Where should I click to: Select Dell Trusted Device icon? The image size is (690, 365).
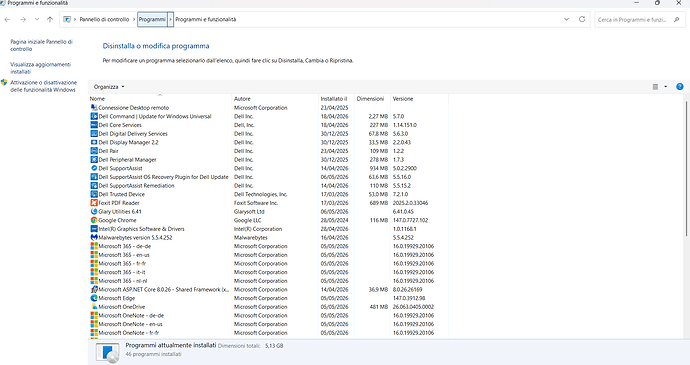94,194
